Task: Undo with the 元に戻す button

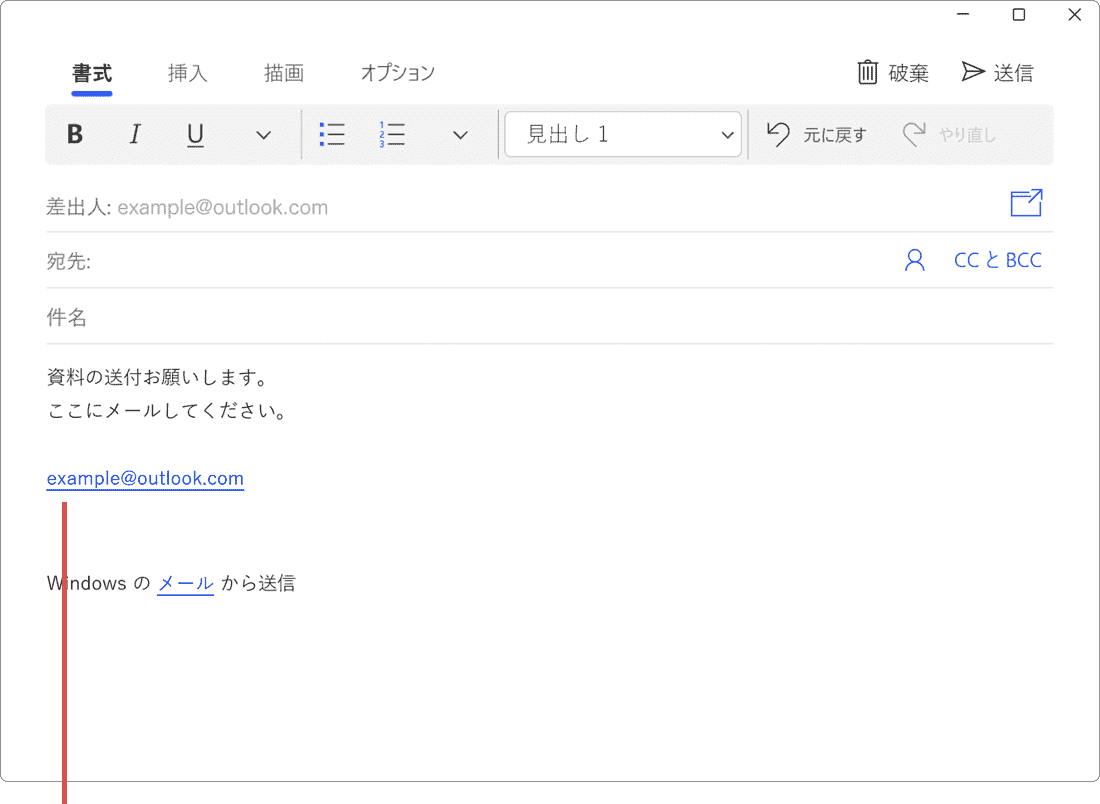Action: coord(817,135)
